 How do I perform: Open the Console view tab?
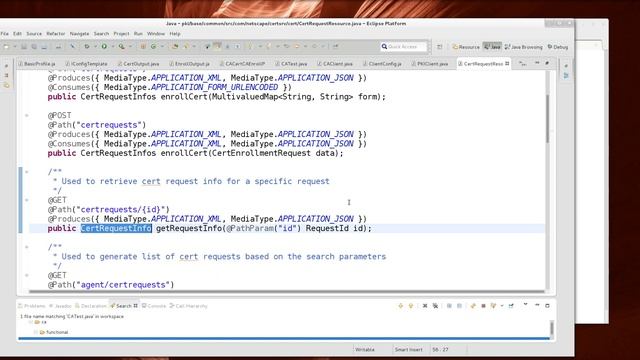pyautogui.click(x=154, y=306)
